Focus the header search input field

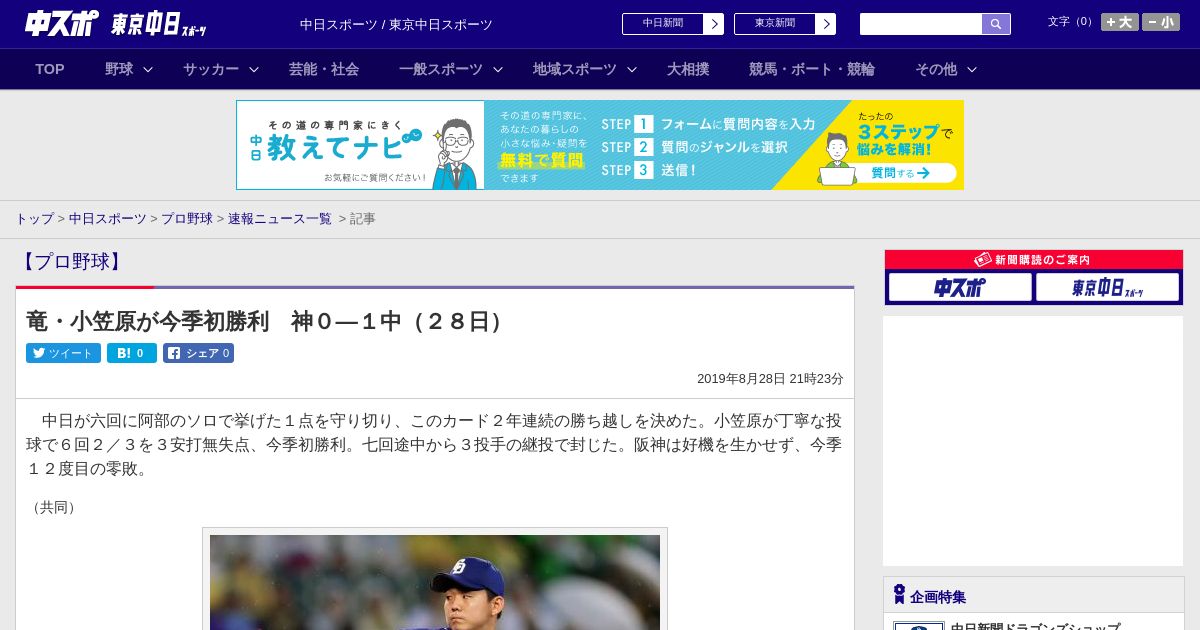point(921,24)
